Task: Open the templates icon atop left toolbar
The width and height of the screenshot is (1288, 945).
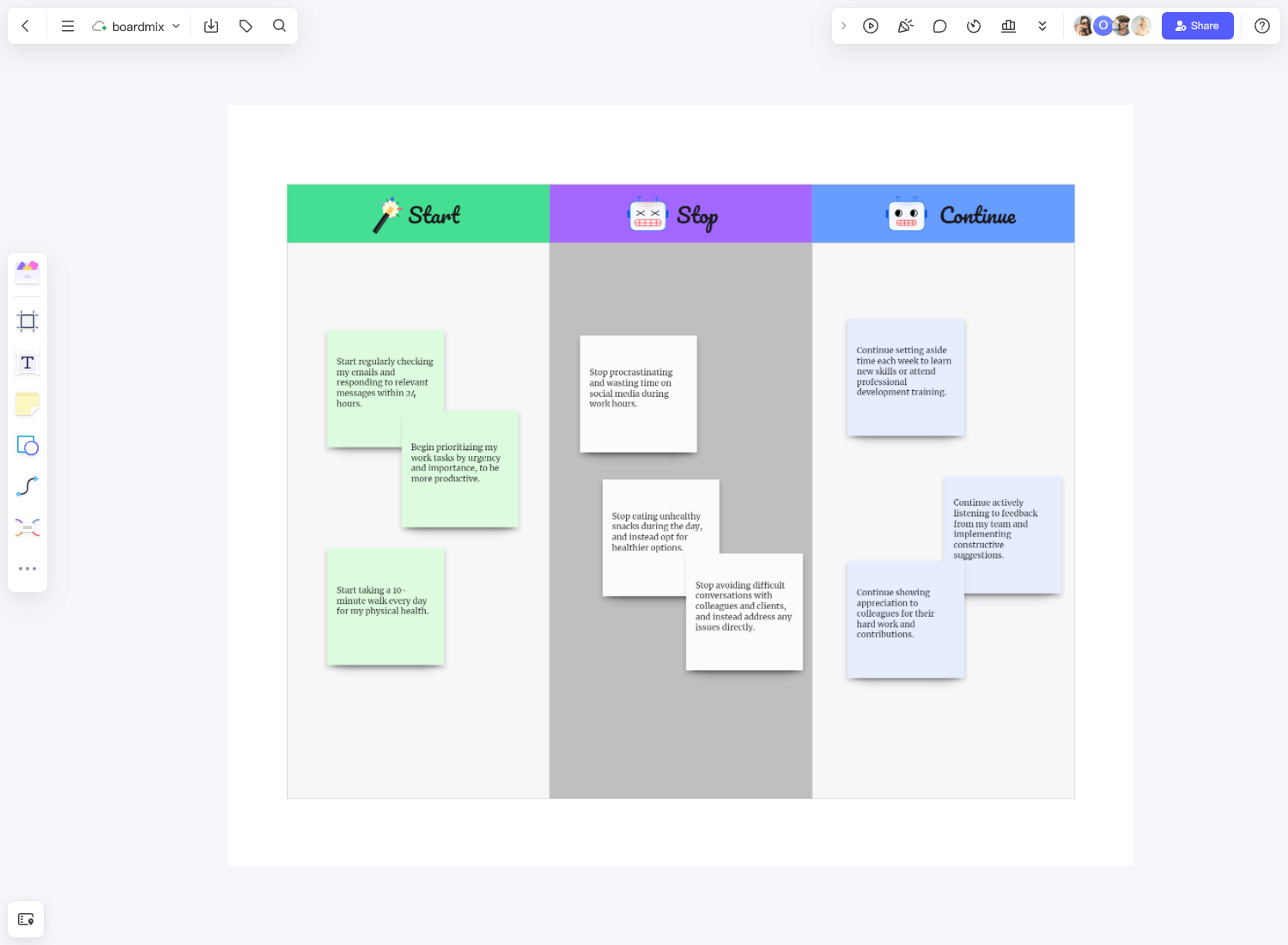Action: pos(27,272)
